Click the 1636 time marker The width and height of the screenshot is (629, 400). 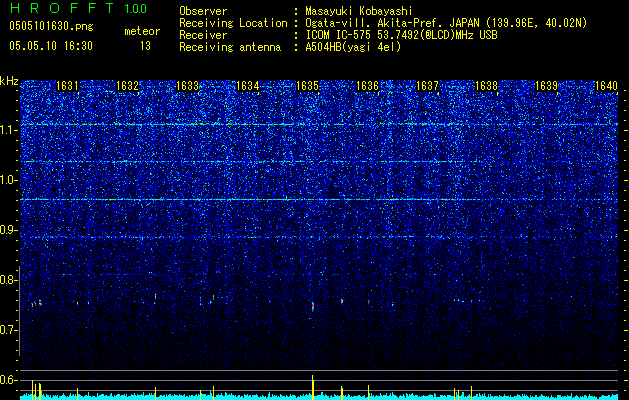point(367,85)
